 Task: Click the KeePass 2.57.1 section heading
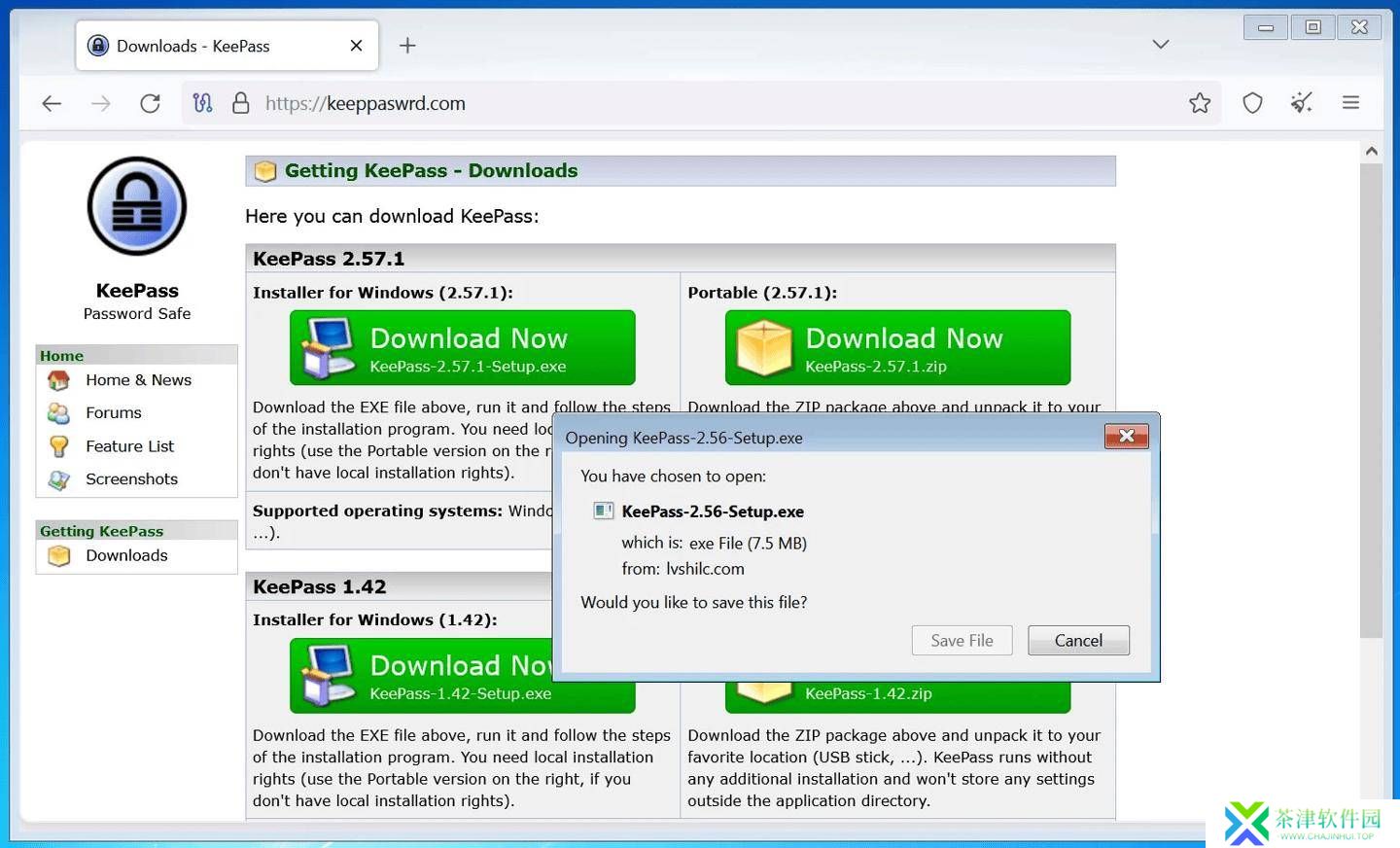point(329,259)
